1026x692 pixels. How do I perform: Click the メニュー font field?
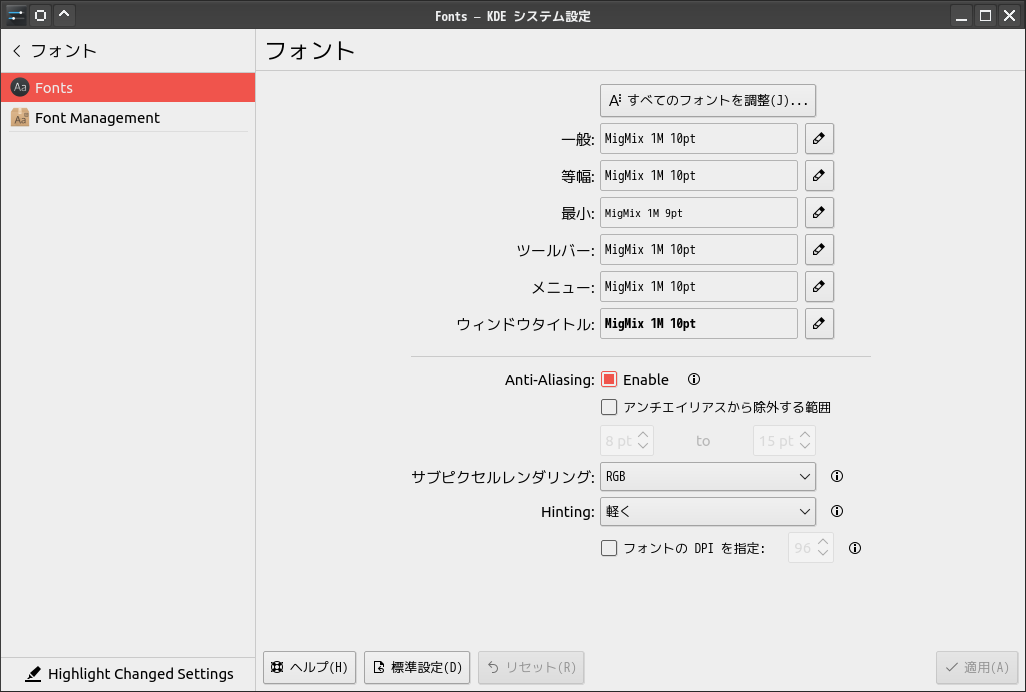[x=699, y=286]
